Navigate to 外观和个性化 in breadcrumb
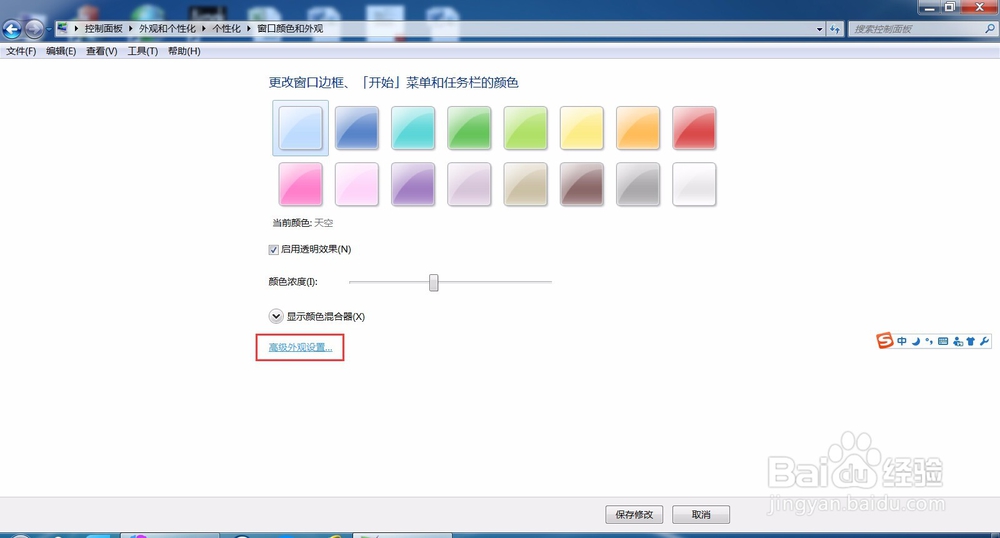 (168, 29)
